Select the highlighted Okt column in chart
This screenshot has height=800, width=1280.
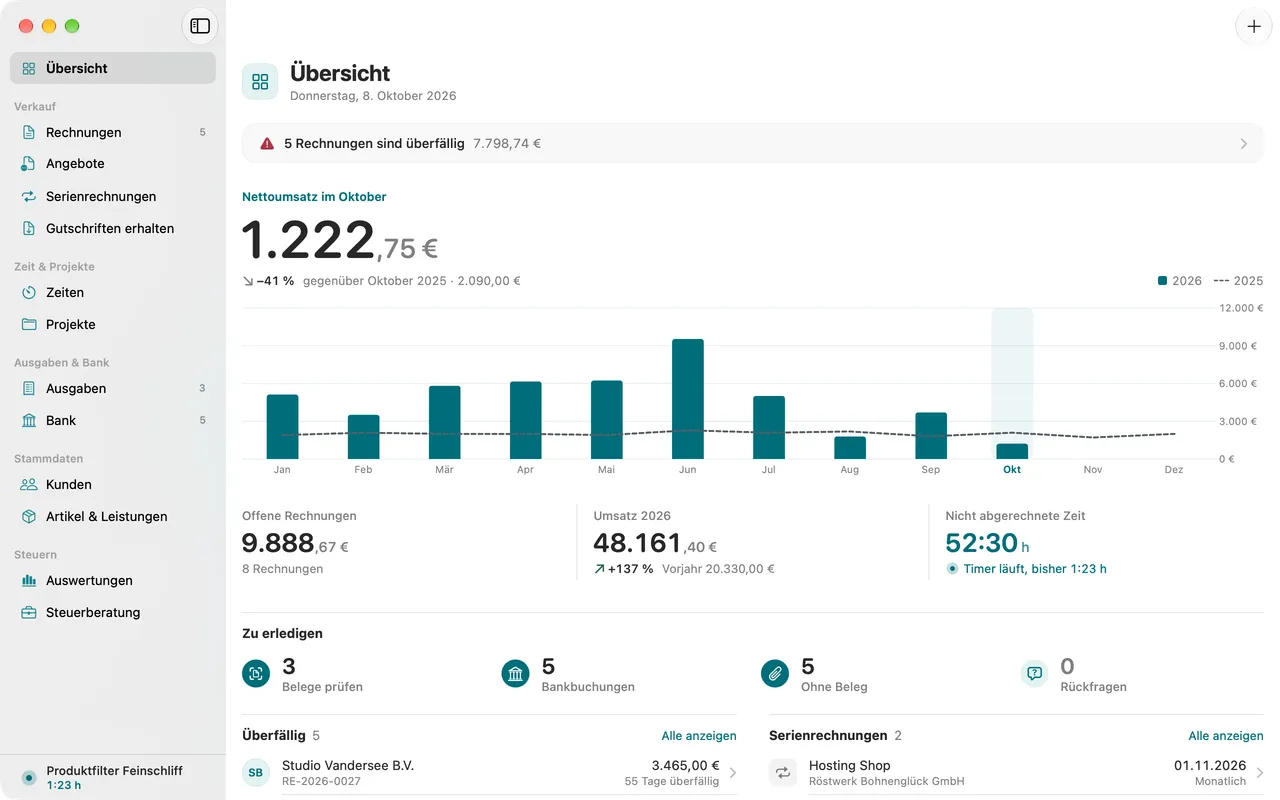tap(1012, 384)
